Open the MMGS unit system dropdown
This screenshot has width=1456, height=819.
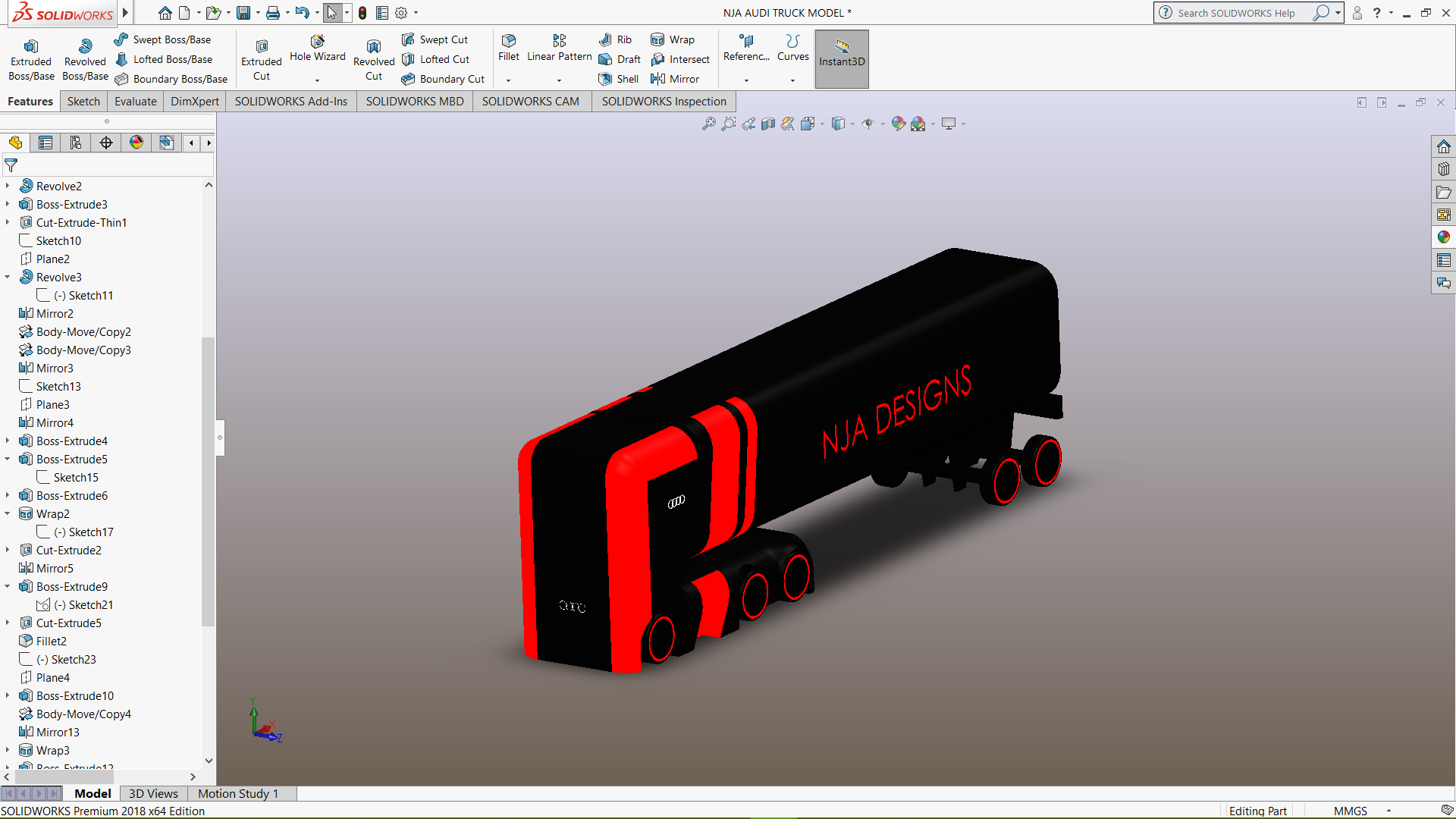coord(1389,811)
